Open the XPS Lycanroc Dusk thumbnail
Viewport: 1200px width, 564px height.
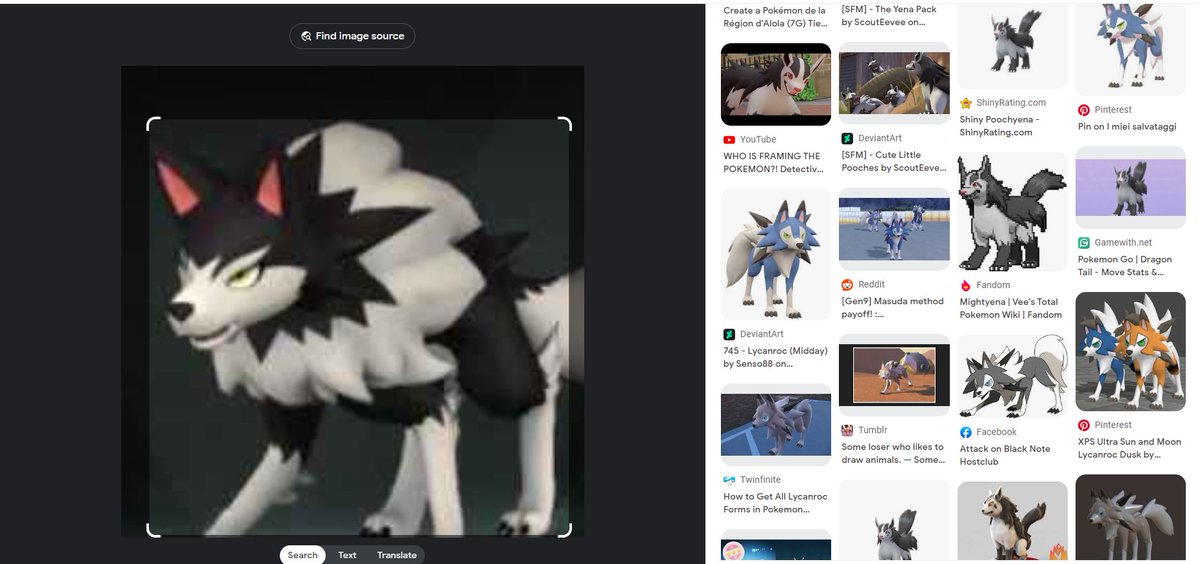coord(1130,351)
